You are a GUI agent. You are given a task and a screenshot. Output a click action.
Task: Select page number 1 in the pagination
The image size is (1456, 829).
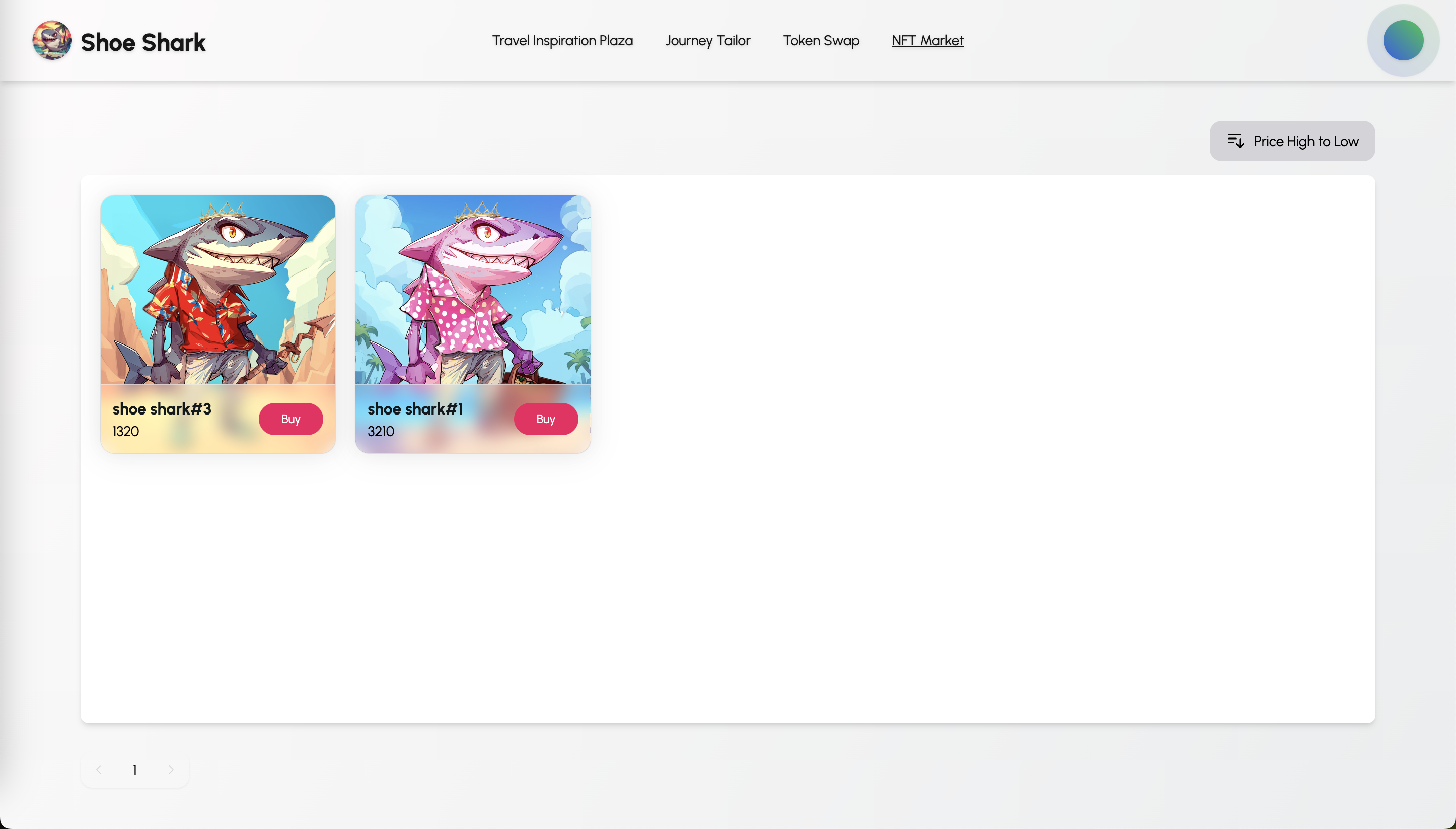point(135,770)
